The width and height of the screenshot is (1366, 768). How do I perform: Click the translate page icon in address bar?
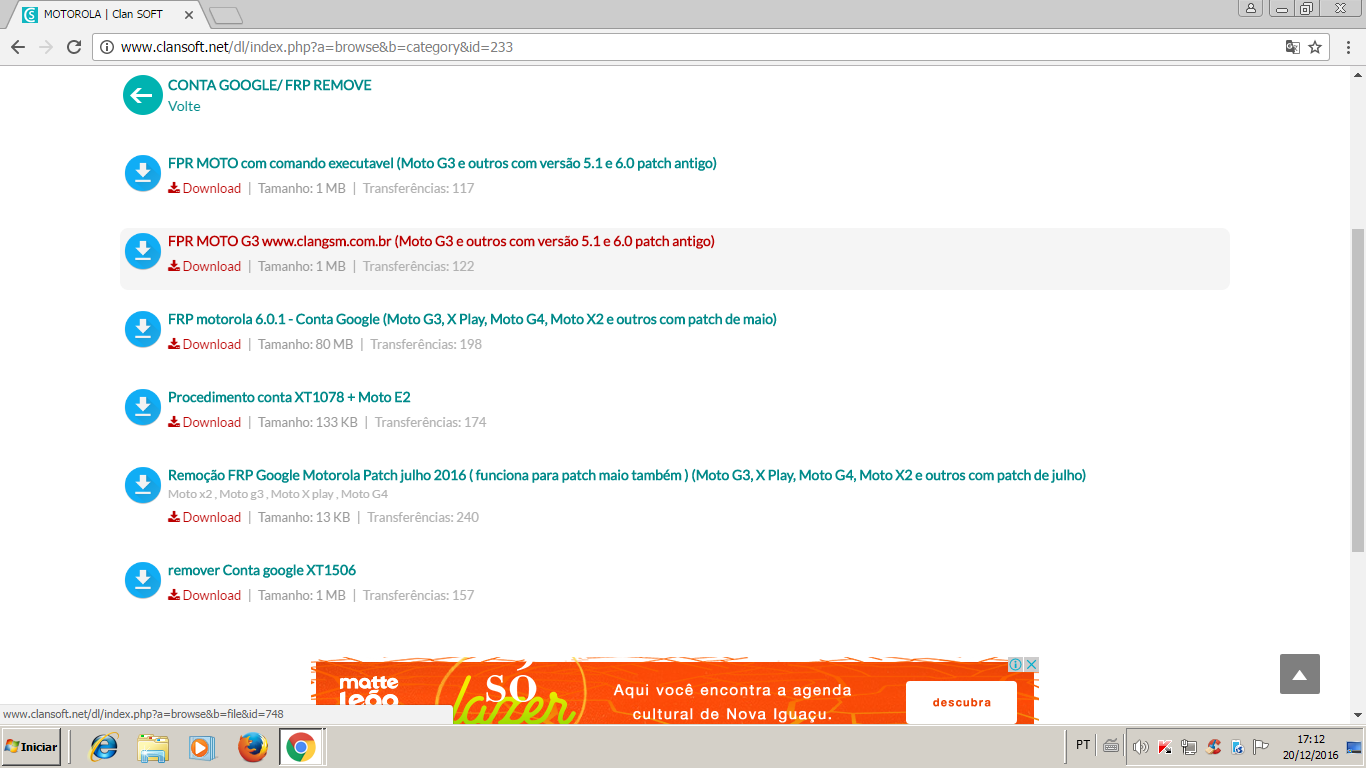click(x=1292, y=47)
